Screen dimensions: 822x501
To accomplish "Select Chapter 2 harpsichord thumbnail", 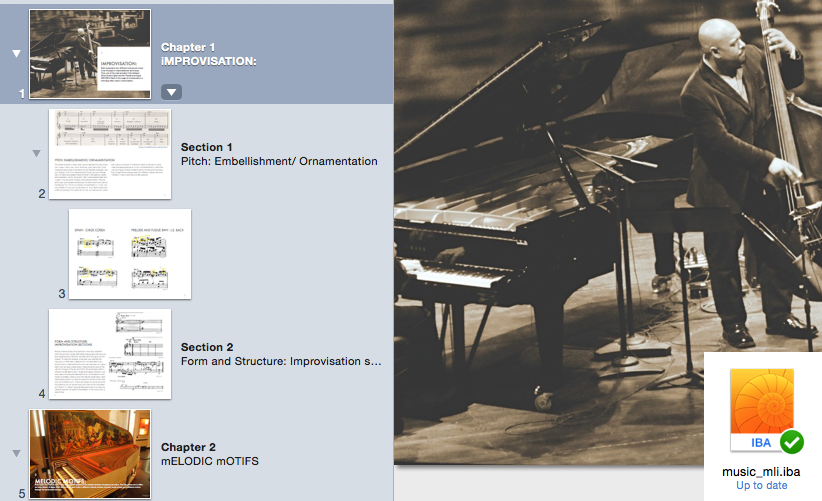I will 90,454.
